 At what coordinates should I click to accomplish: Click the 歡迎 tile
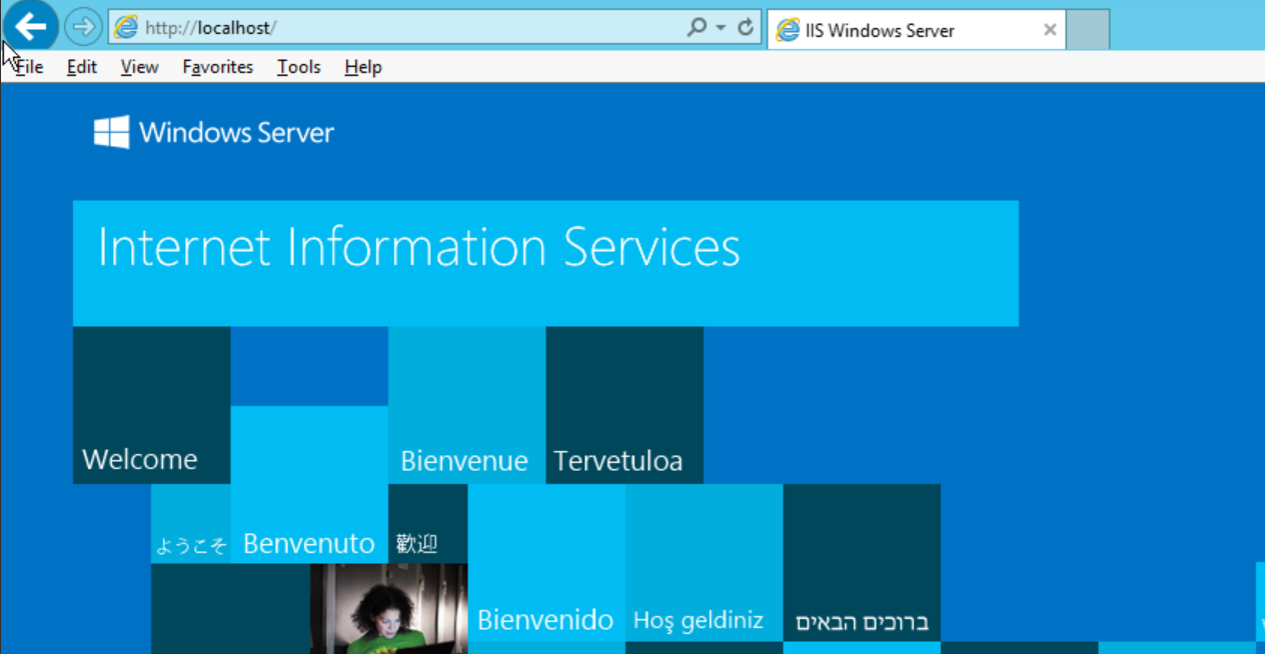point(427,524)
